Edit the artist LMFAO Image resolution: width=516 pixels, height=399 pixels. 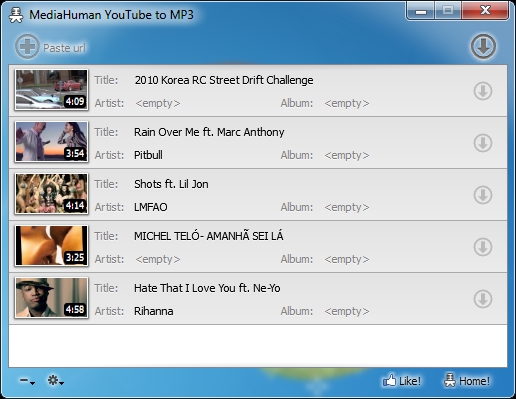151,207
